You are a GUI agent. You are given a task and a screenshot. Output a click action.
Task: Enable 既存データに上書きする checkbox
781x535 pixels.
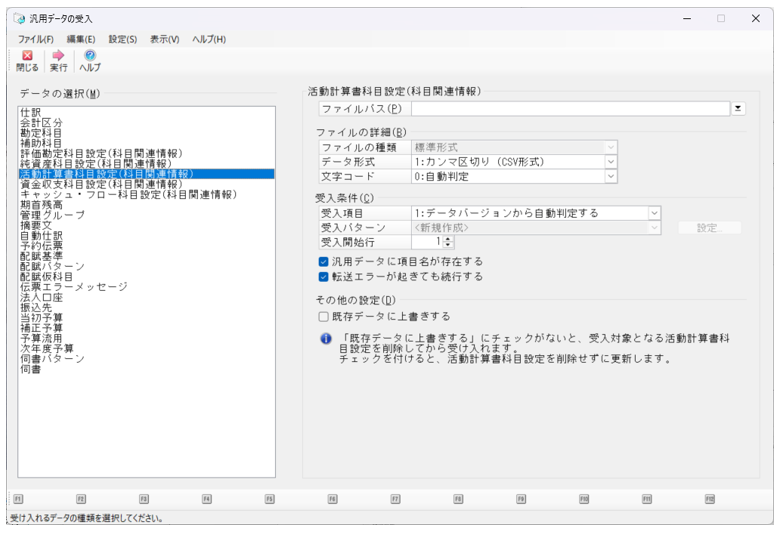pyautogui.click(x=324, y=316)
